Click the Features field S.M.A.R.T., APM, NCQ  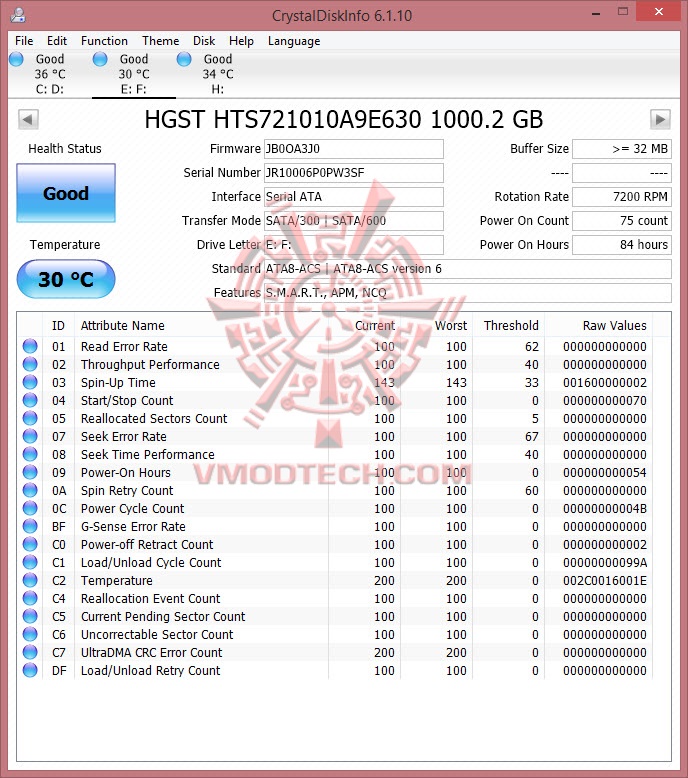(468, 293)
